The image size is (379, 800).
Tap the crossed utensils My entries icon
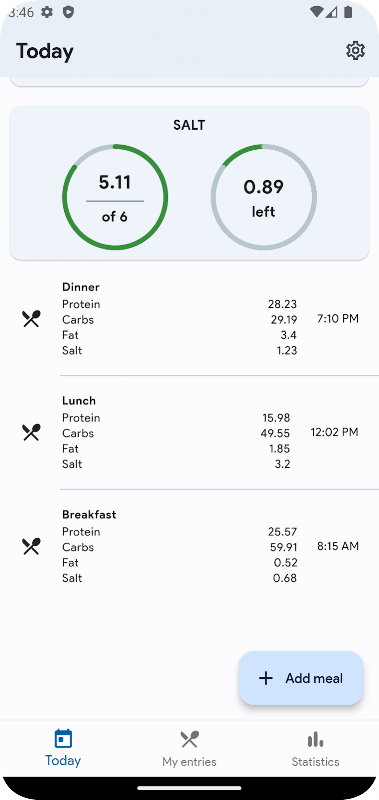[189, 739]
